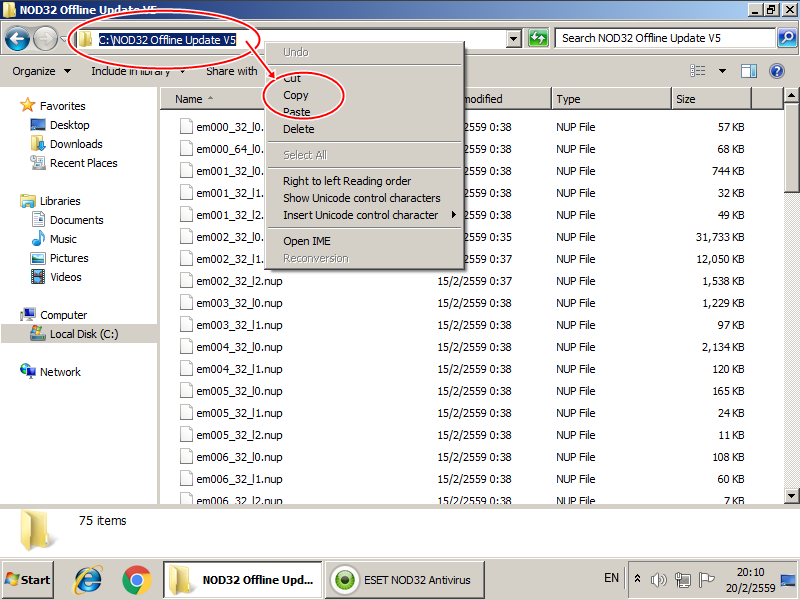This screenshot has width=800, height=600.
Task: Choose Show Unicode control characters
Action: (x=364, y=198)
